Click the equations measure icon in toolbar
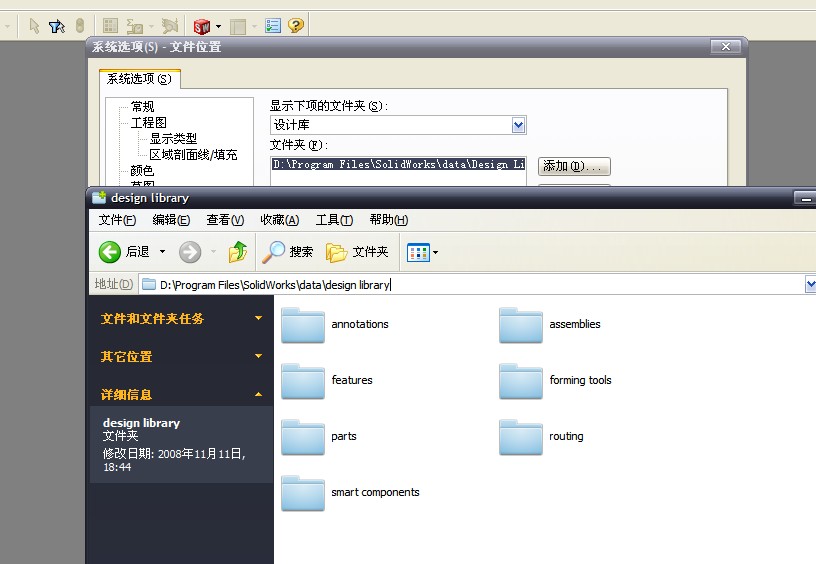The height and width of the screenshot is (564, 816). coord(135,25)
